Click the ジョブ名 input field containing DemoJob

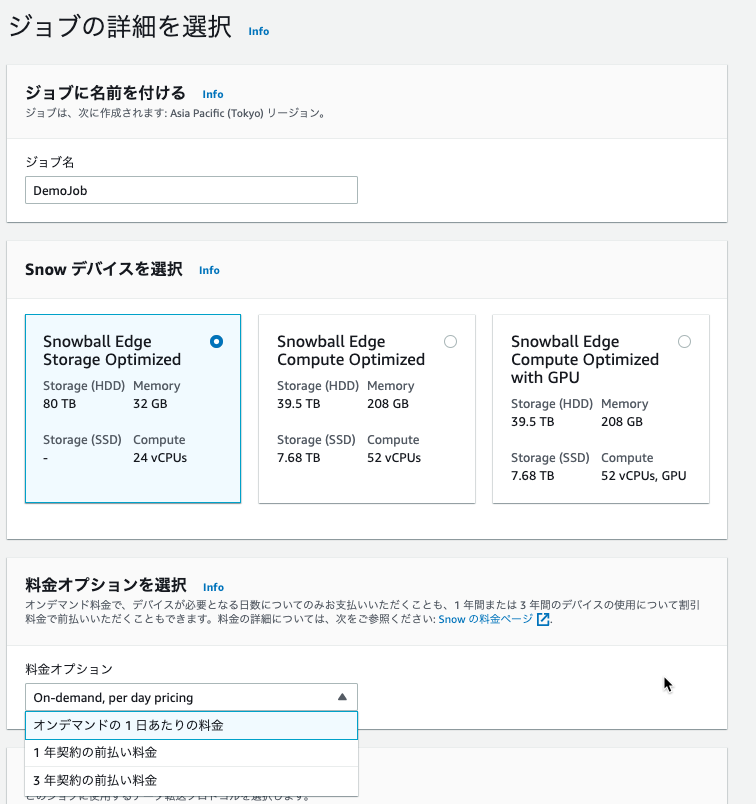pyautogui.click(x=191, y=190)
